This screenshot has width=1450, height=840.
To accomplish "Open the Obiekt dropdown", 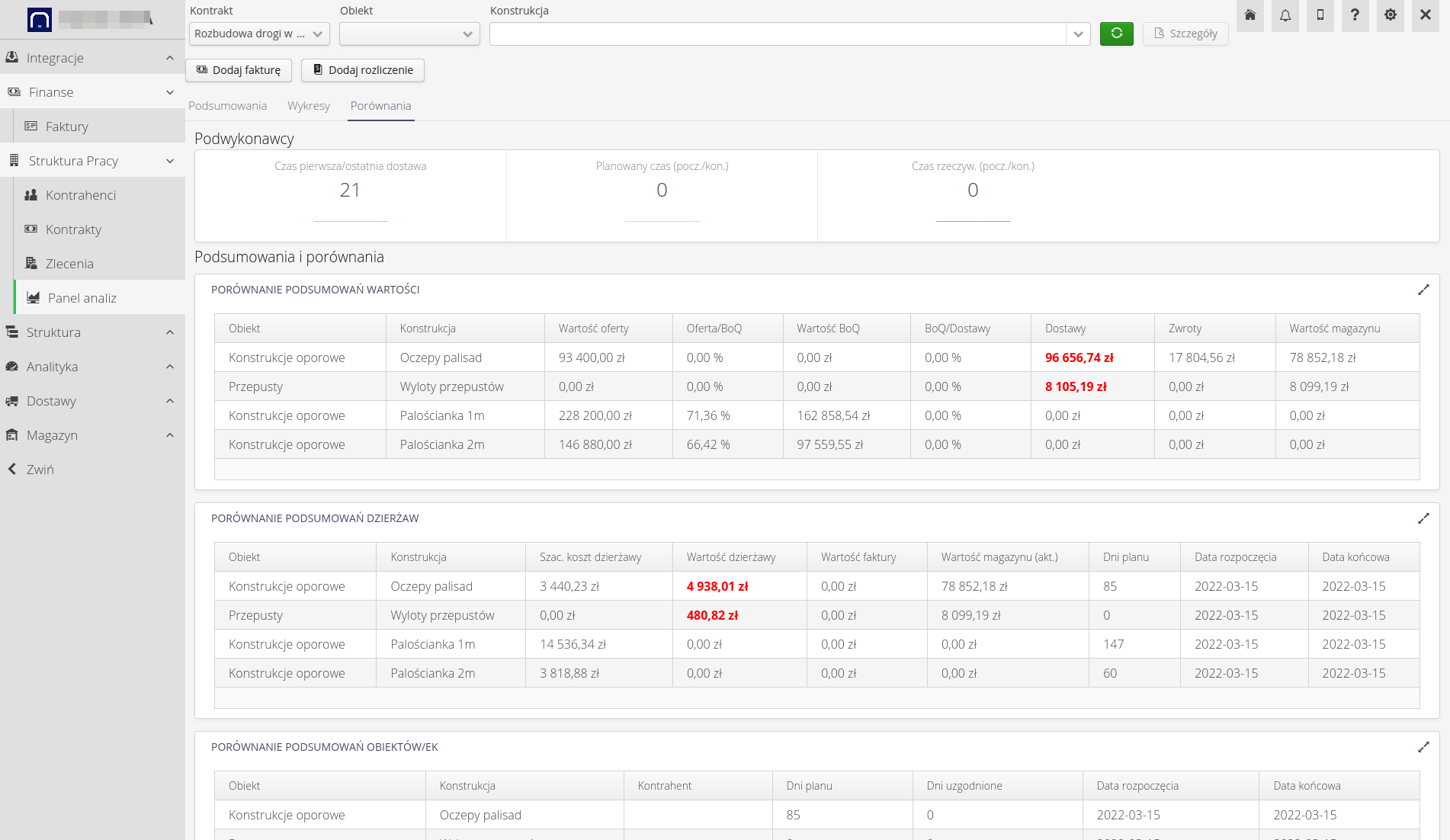I will coord(409,34).
